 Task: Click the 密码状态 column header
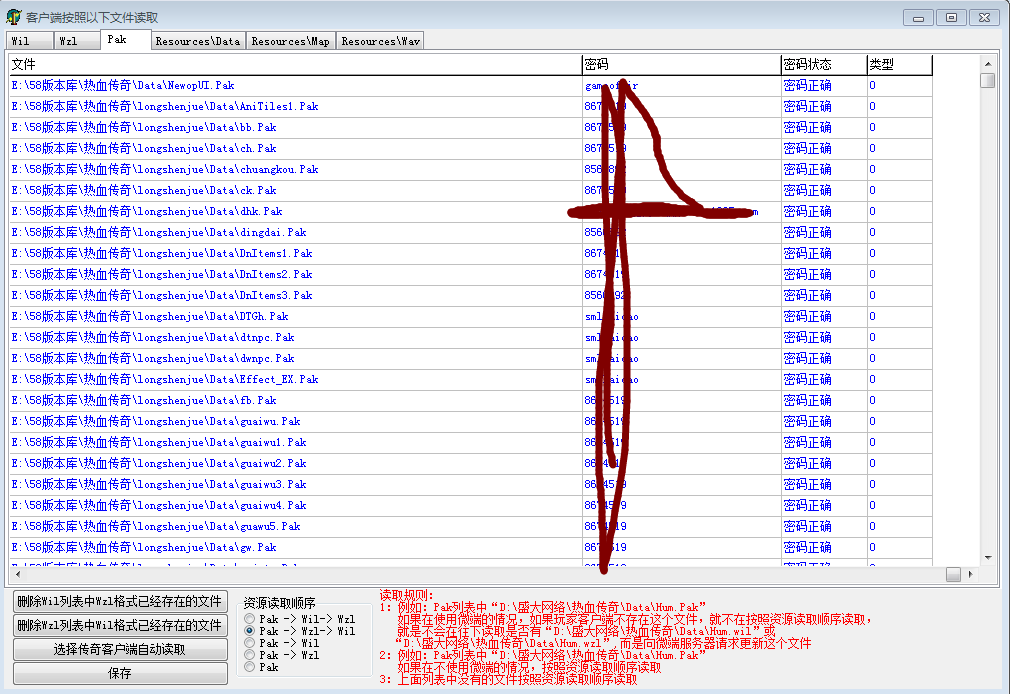point(824,64)
